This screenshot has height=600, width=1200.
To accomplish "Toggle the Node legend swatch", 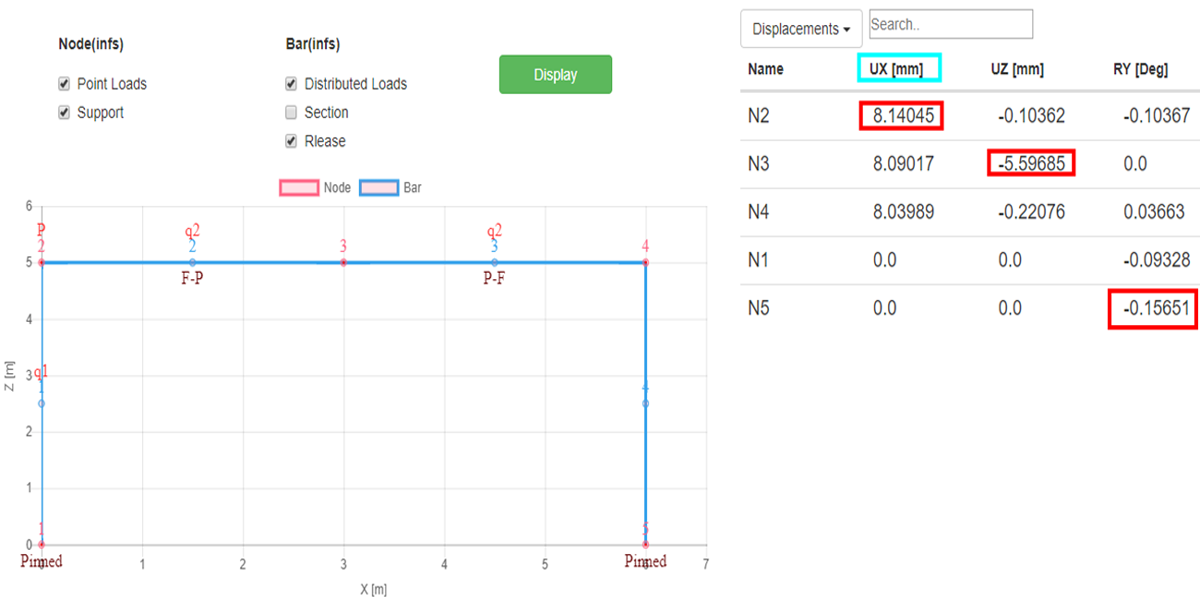I will click(298, 187).
